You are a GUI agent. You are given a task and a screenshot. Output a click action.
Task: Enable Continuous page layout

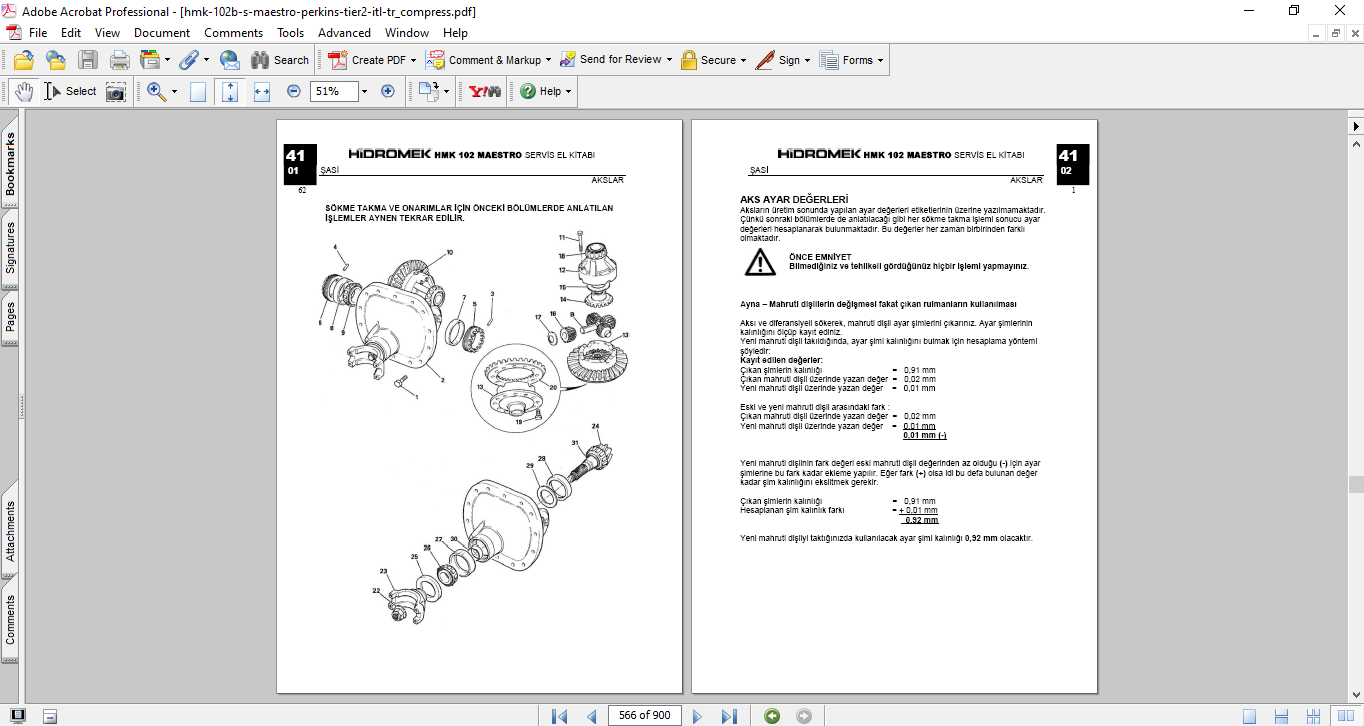pyautogui.click(x=1281, y=716)
